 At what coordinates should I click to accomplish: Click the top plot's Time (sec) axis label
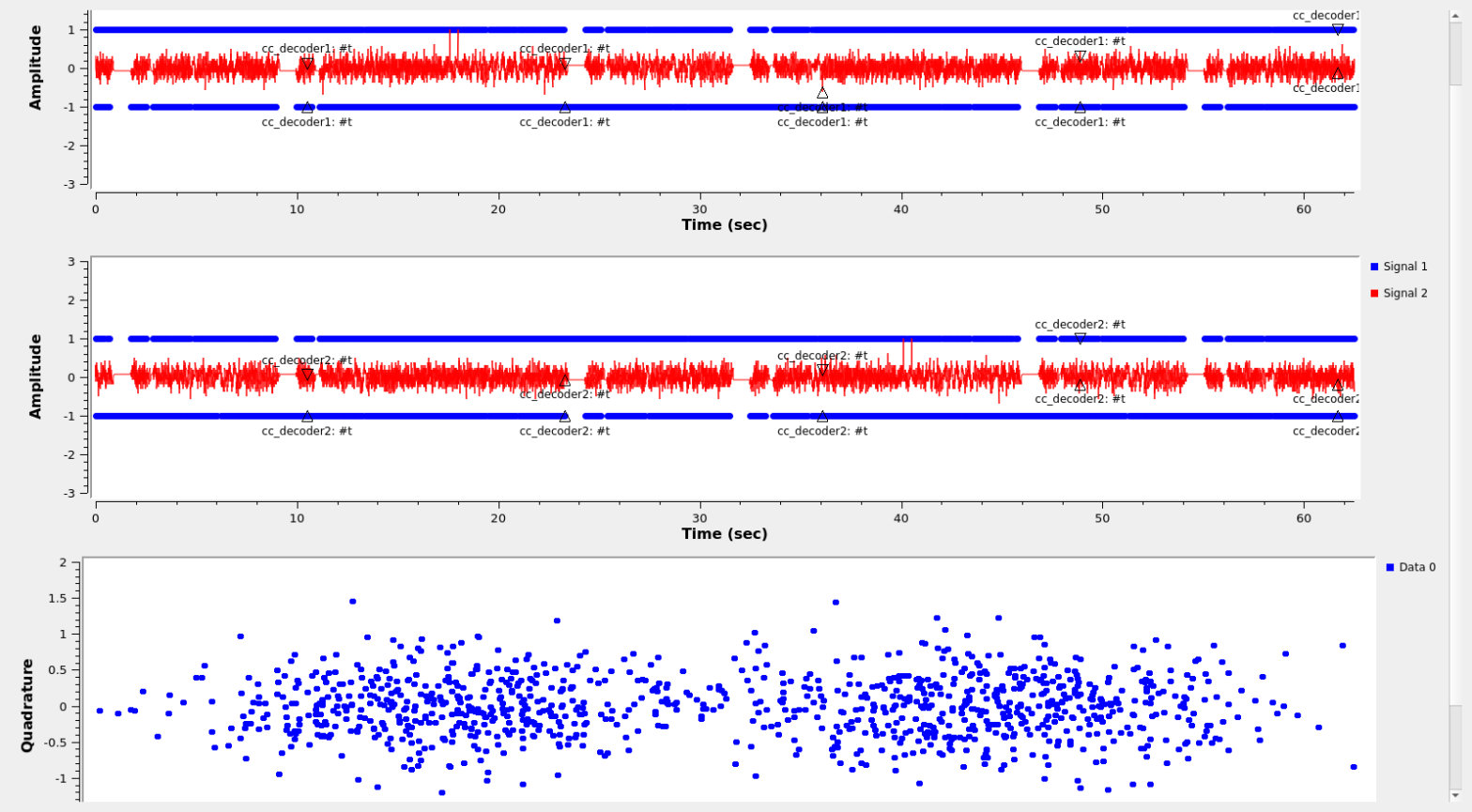pos(724,225)
